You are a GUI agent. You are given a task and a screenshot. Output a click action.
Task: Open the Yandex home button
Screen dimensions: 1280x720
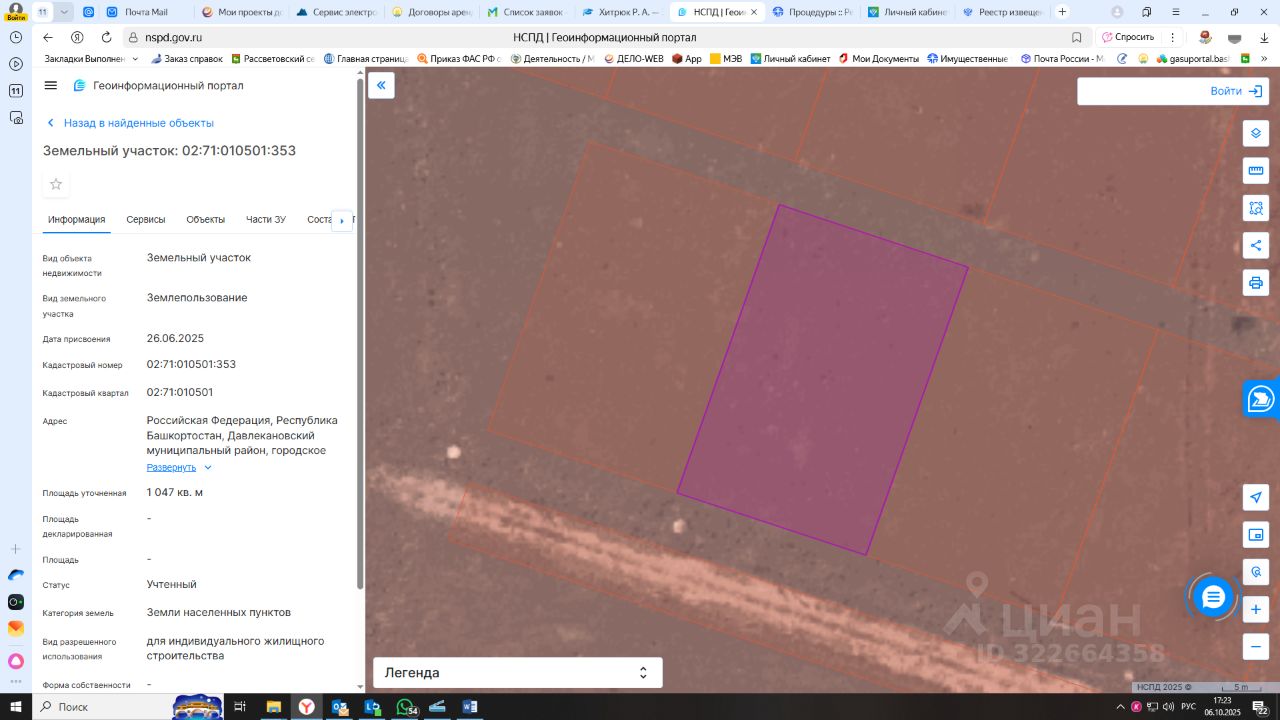[77, 37]
